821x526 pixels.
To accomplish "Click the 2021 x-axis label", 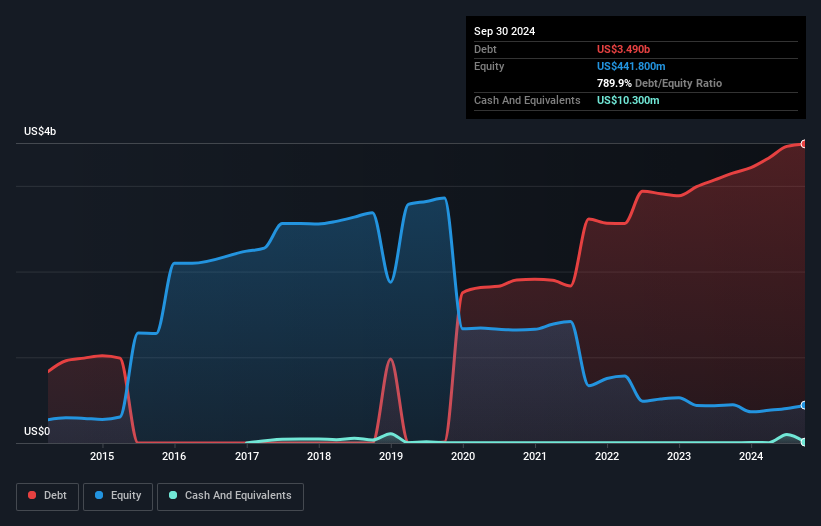I will (535, 456).
